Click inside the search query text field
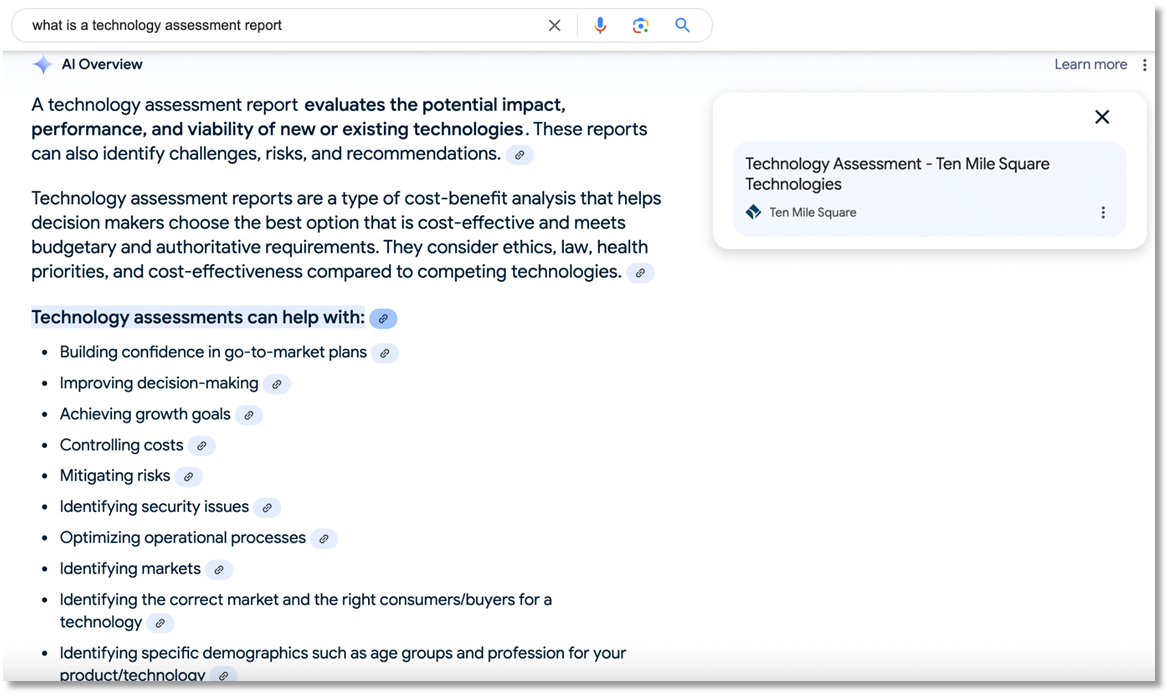Viewport: 1170px width, 696px height. (x=280, y=26)
